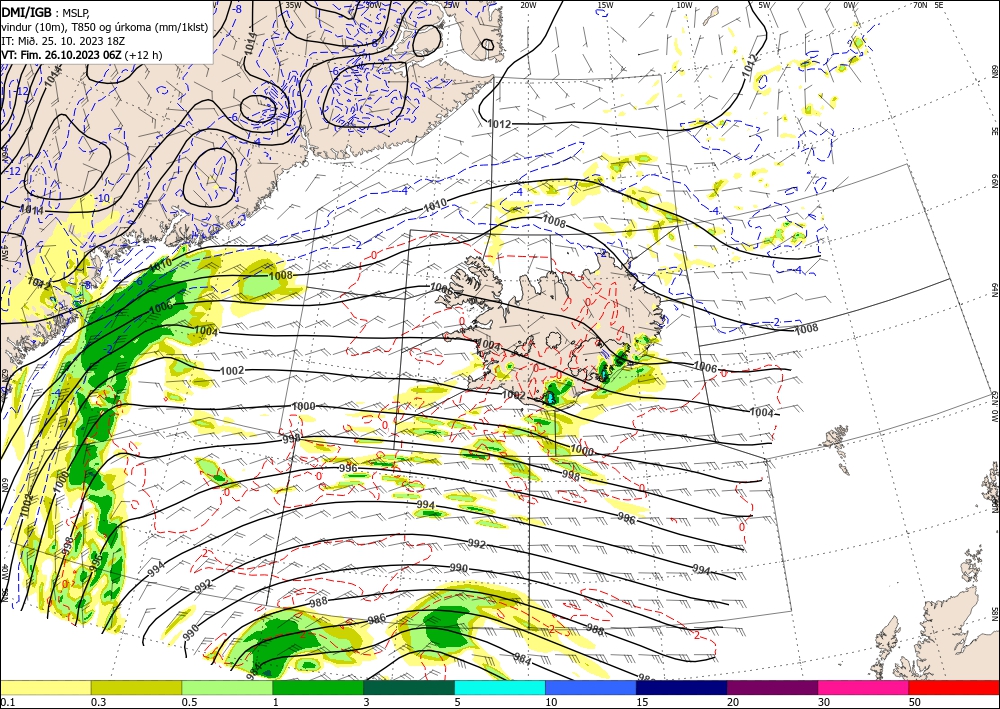Click the legend value '5'
The width and height of the screenshot is (1000, 709).
(x=458, y=702)
